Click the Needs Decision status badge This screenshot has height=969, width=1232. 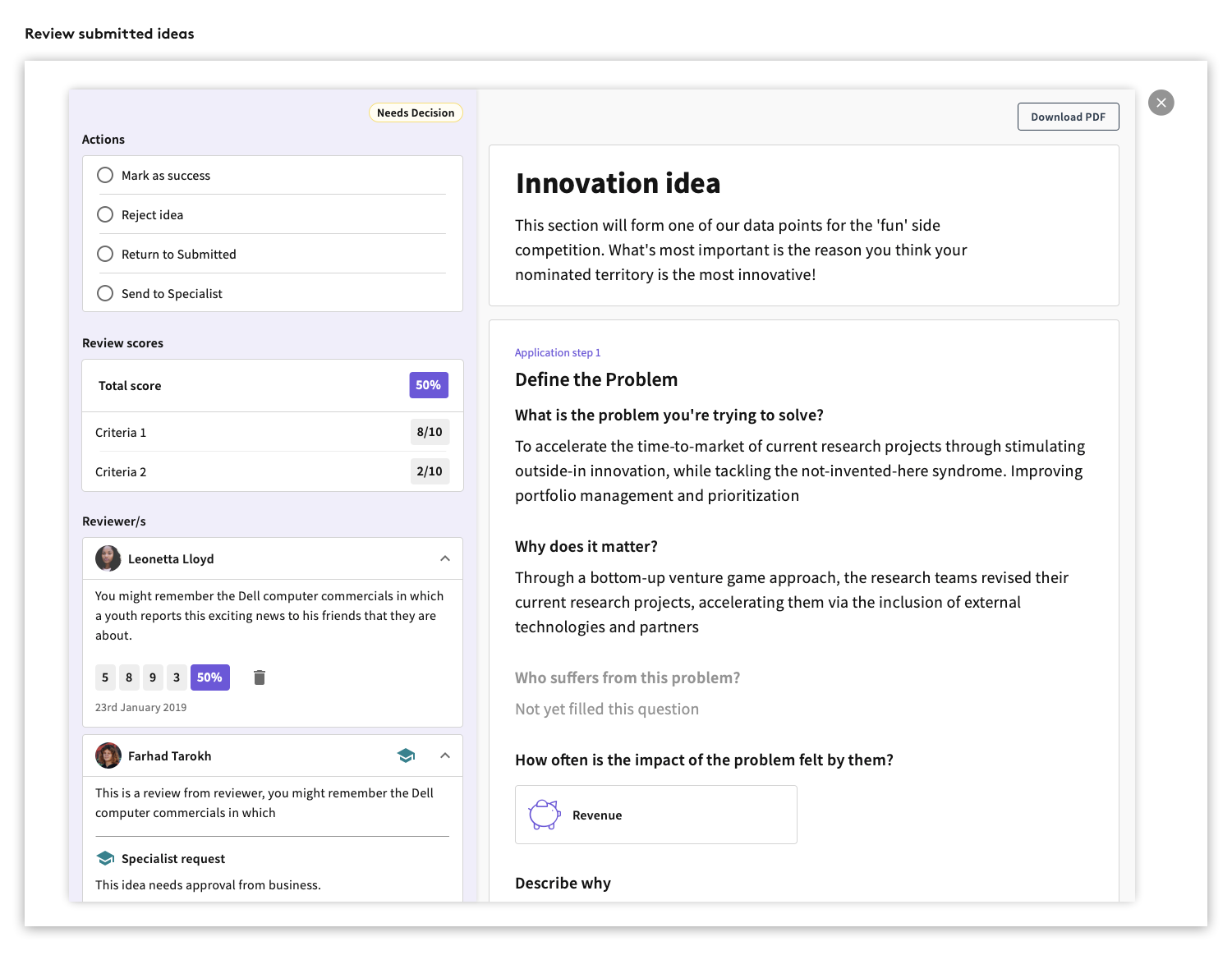[416, 113]
